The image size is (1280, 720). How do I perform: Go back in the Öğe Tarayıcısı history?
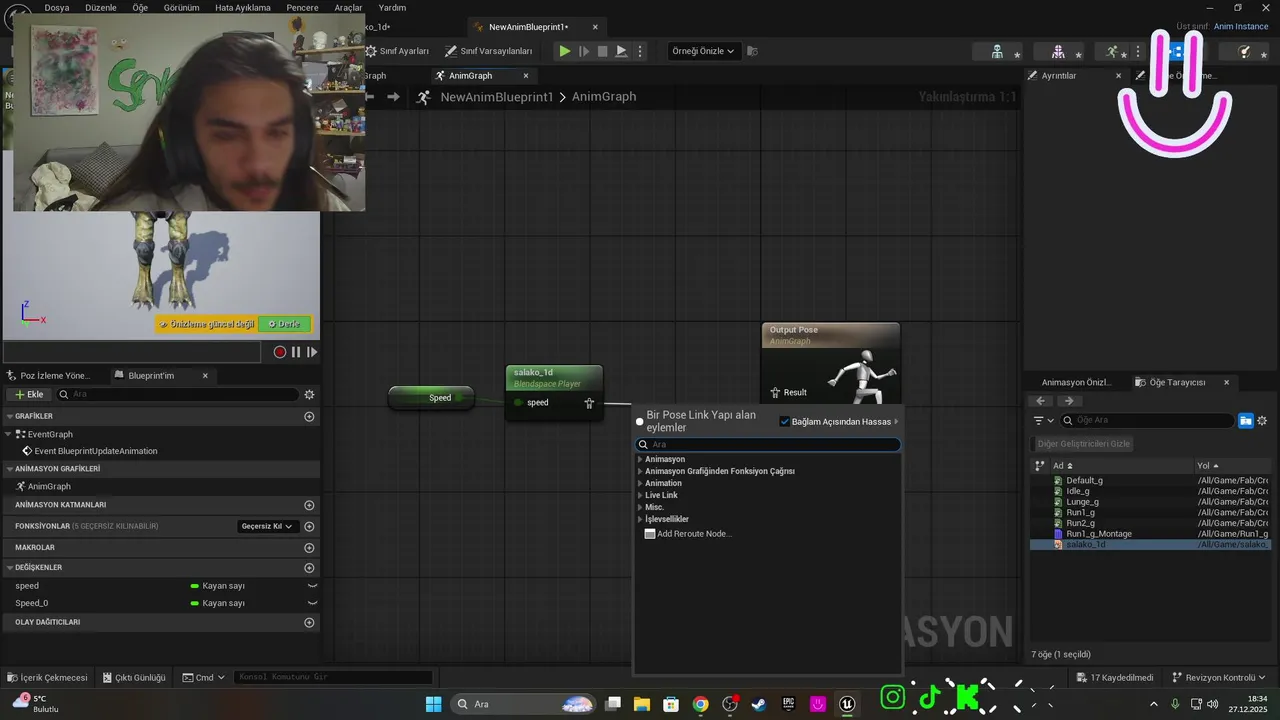[x=1041, y=401]
